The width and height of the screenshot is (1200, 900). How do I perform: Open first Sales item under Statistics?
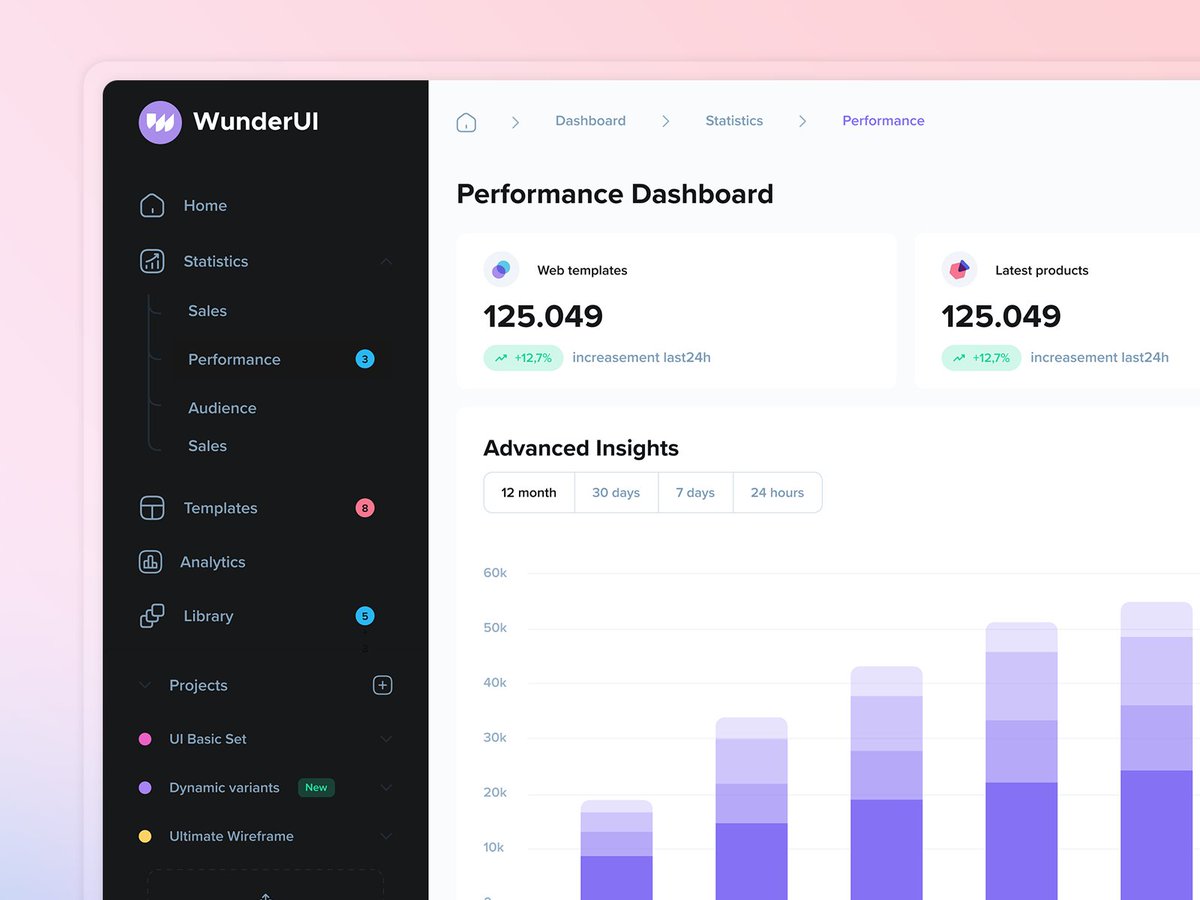[x=207, y=311]
